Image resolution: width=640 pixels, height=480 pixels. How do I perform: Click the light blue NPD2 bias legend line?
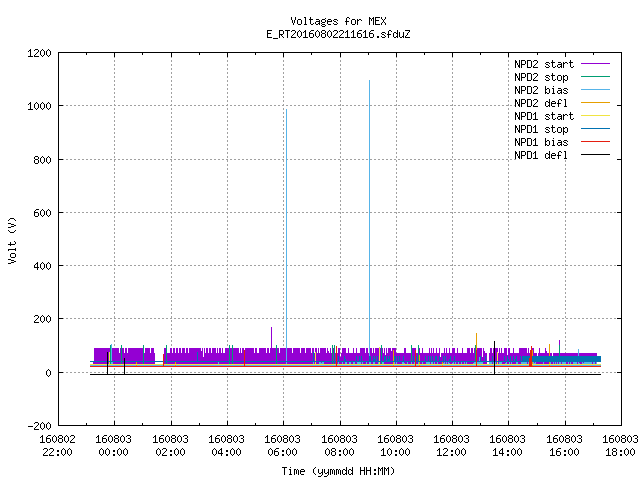[595, 90]
